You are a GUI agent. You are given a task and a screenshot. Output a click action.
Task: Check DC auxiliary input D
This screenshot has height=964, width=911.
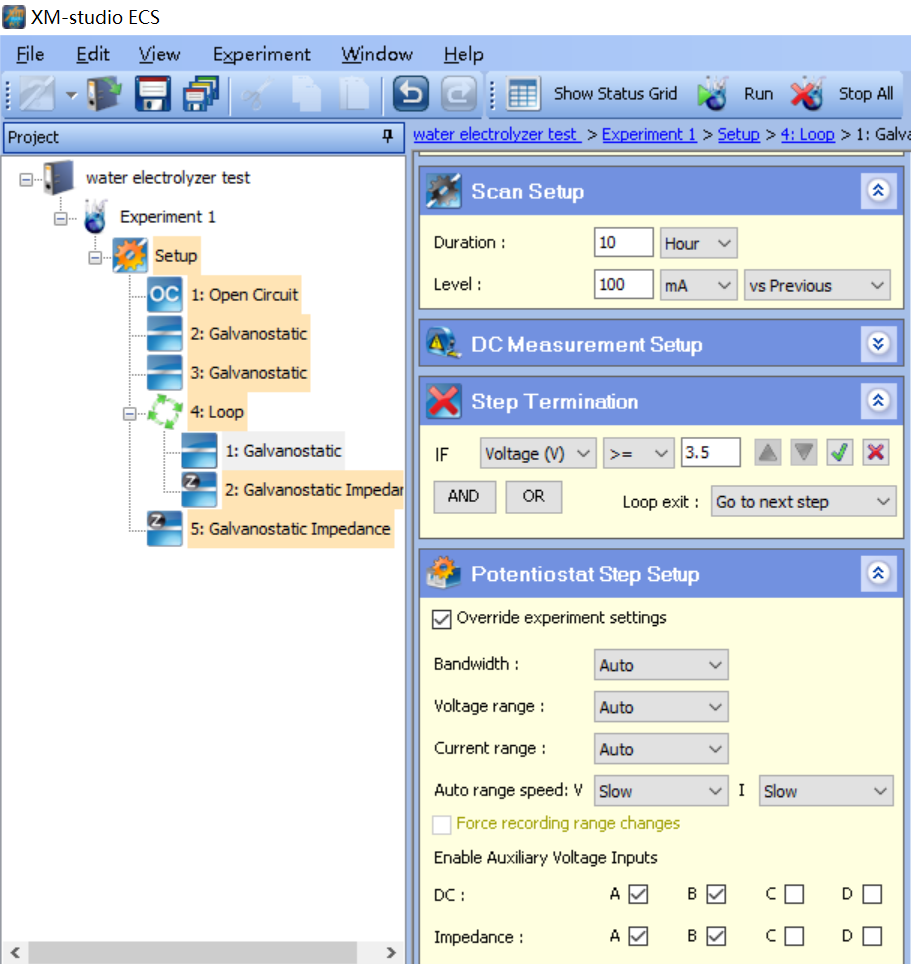872,895
